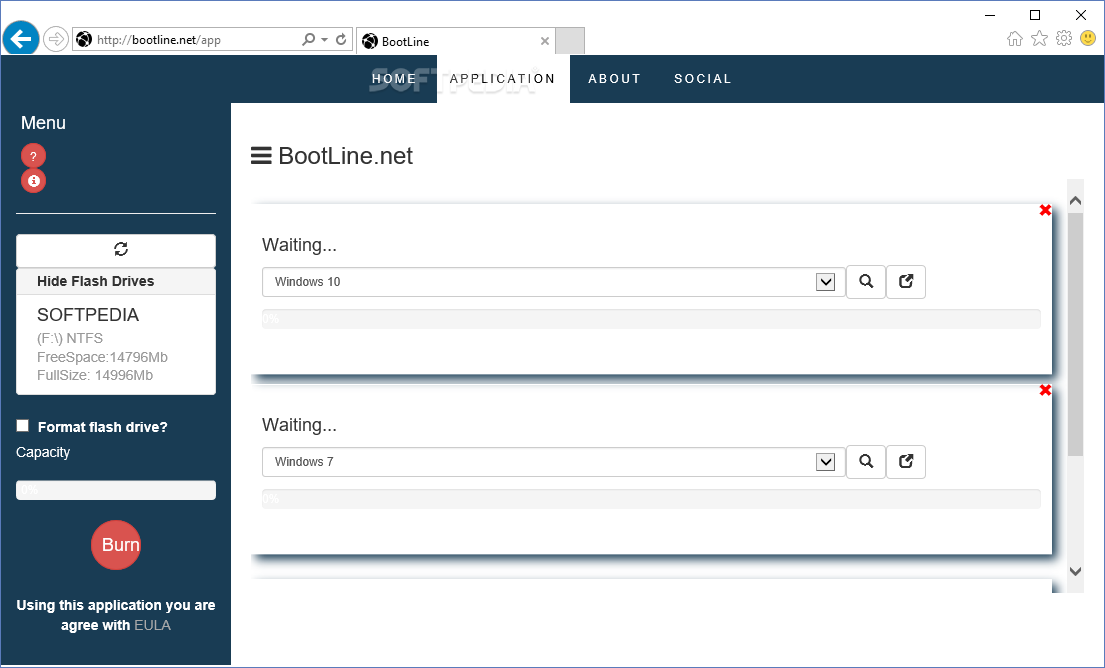Remove the Windows 7 card with red X
This screenshot has height=668, width=1105.
(1045, 390)
